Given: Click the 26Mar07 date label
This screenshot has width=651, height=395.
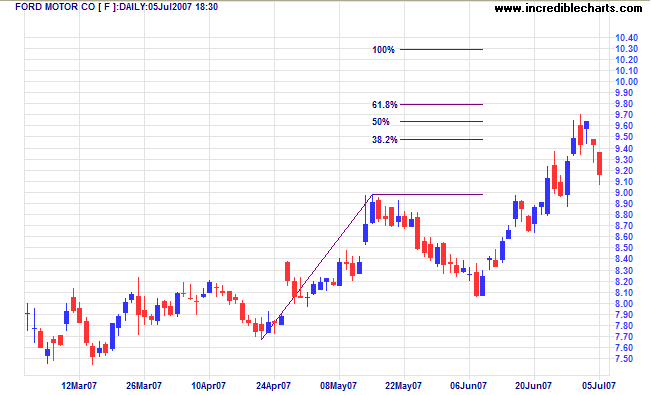Looking at the screenshot, I should tap(144, 386).
